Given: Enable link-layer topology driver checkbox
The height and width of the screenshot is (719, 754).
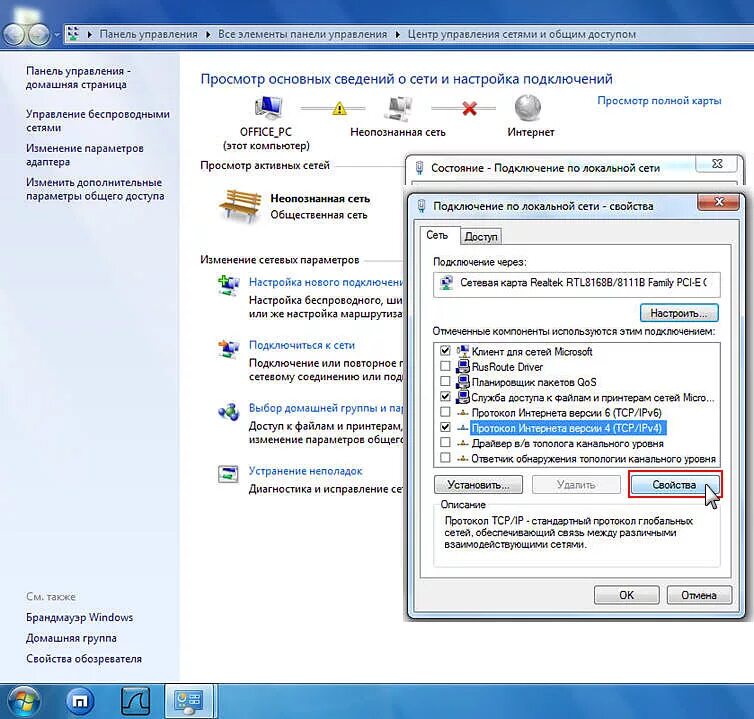Looking at the screenshot, I should tap(445, 442).
